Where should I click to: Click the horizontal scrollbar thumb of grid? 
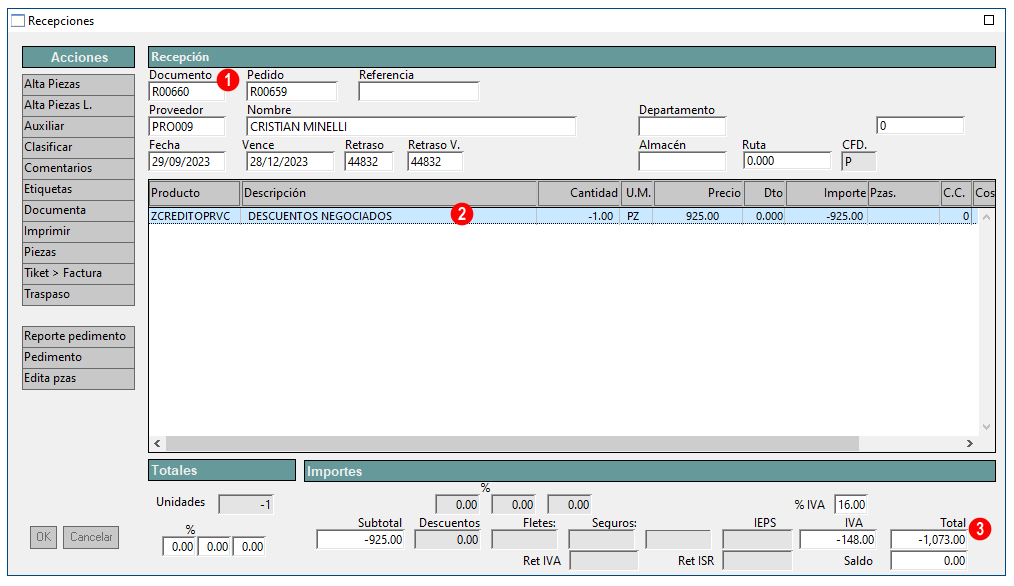point(512,443)
